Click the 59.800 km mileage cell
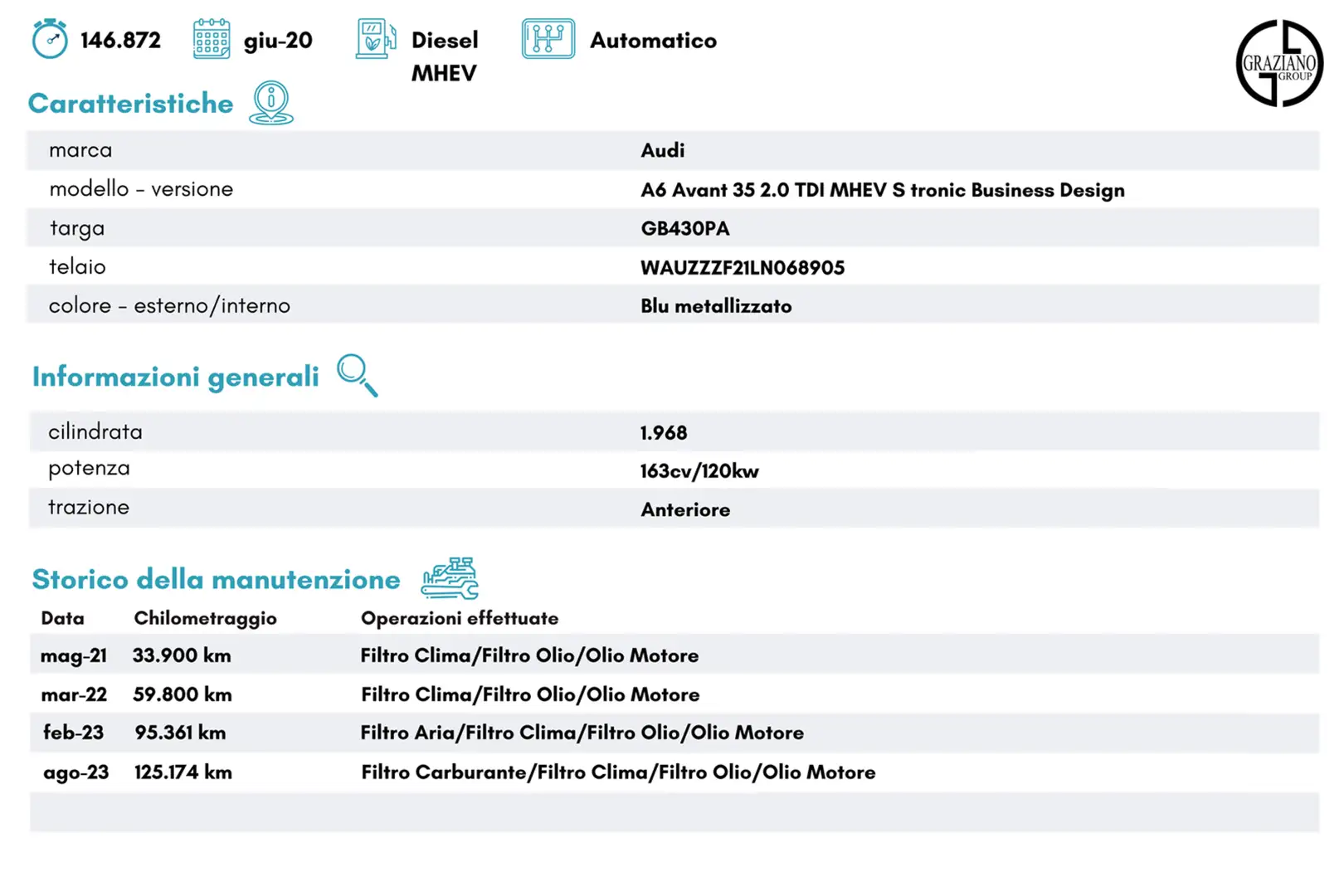The image size is (1344, 896). (183, 694)
